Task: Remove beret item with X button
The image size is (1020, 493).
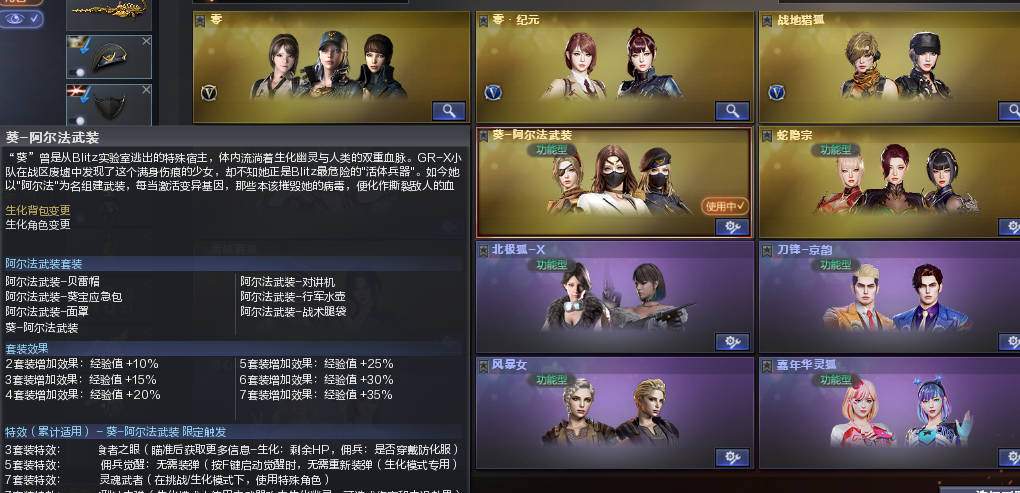Action: 146,41
